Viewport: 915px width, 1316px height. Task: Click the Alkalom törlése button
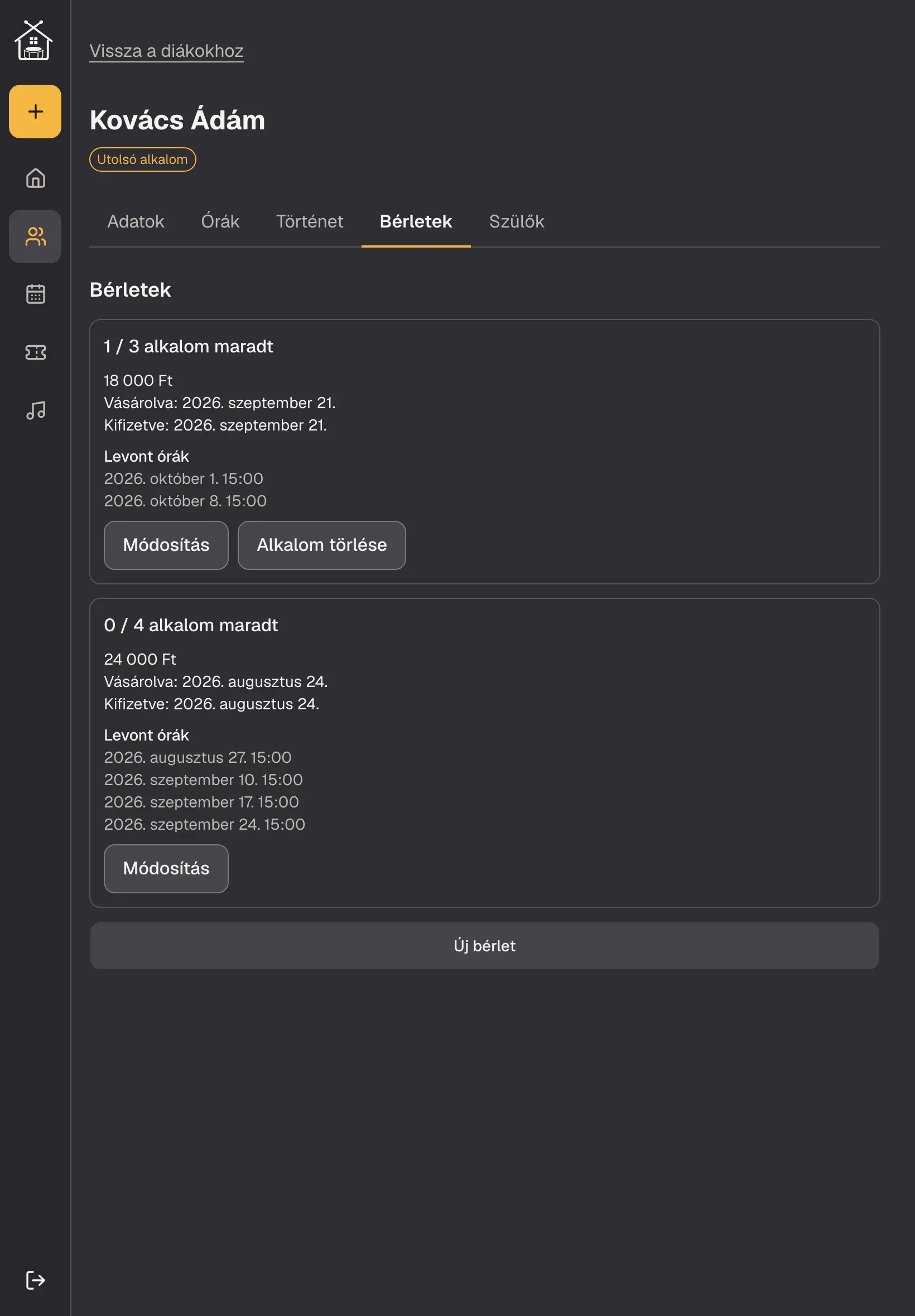321,545
